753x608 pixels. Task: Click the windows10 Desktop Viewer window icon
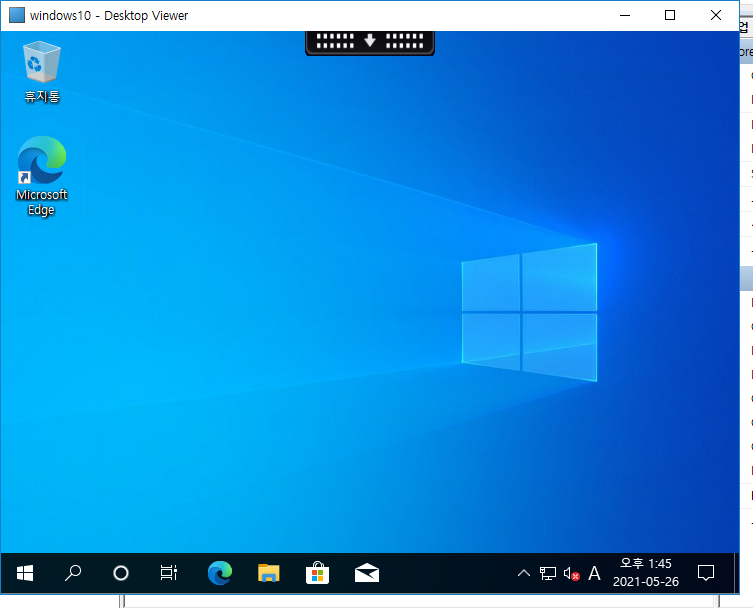[17, 15]
